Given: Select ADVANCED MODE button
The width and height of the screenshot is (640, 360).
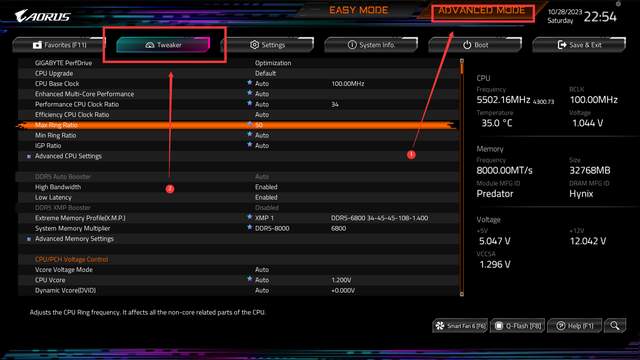Looking at the screenshot, I should pos(482,11).
